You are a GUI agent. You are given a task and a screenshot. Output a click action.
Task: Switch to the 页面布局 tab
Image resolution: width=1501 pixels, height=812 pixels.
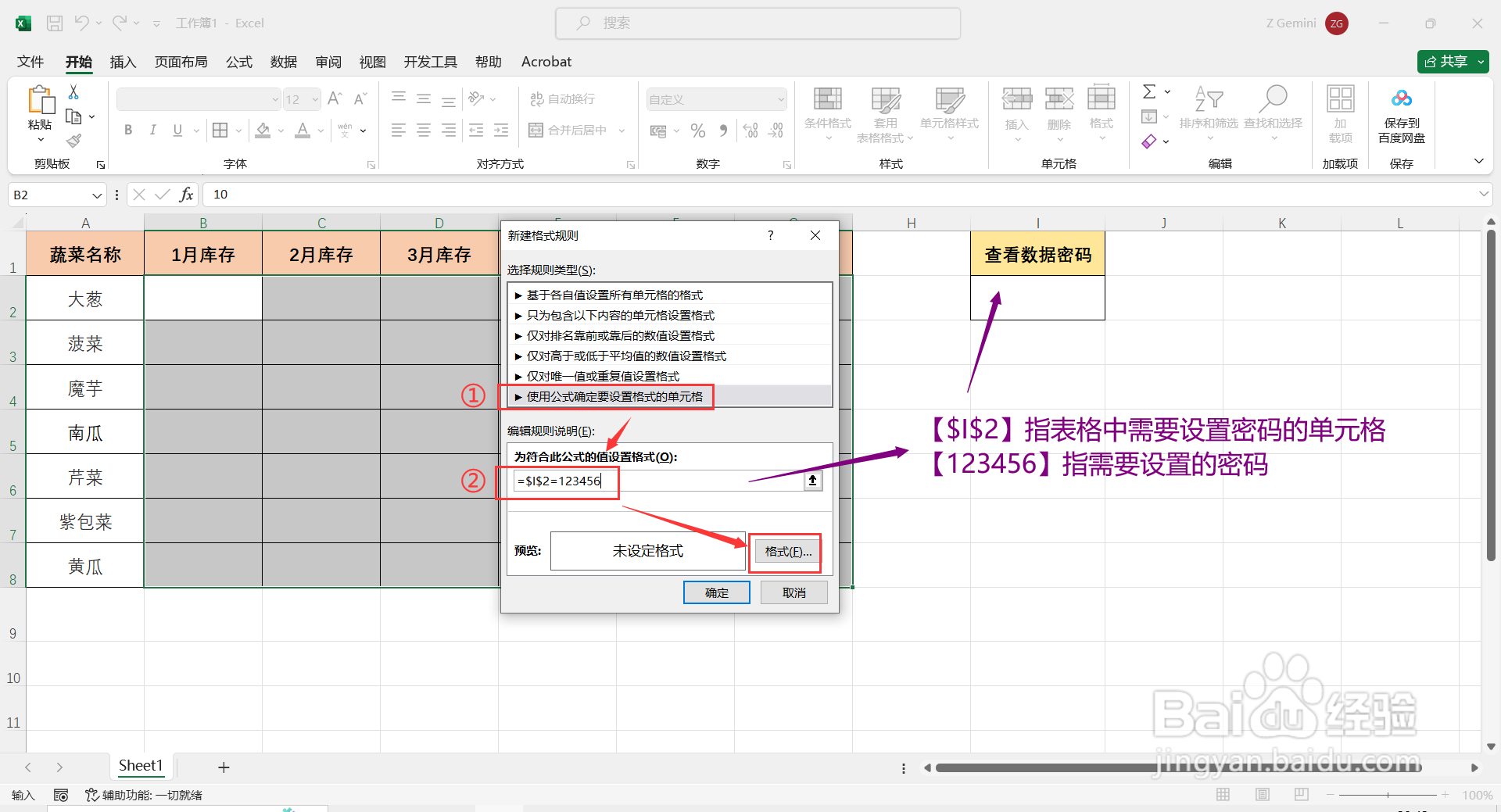[181, 62]
